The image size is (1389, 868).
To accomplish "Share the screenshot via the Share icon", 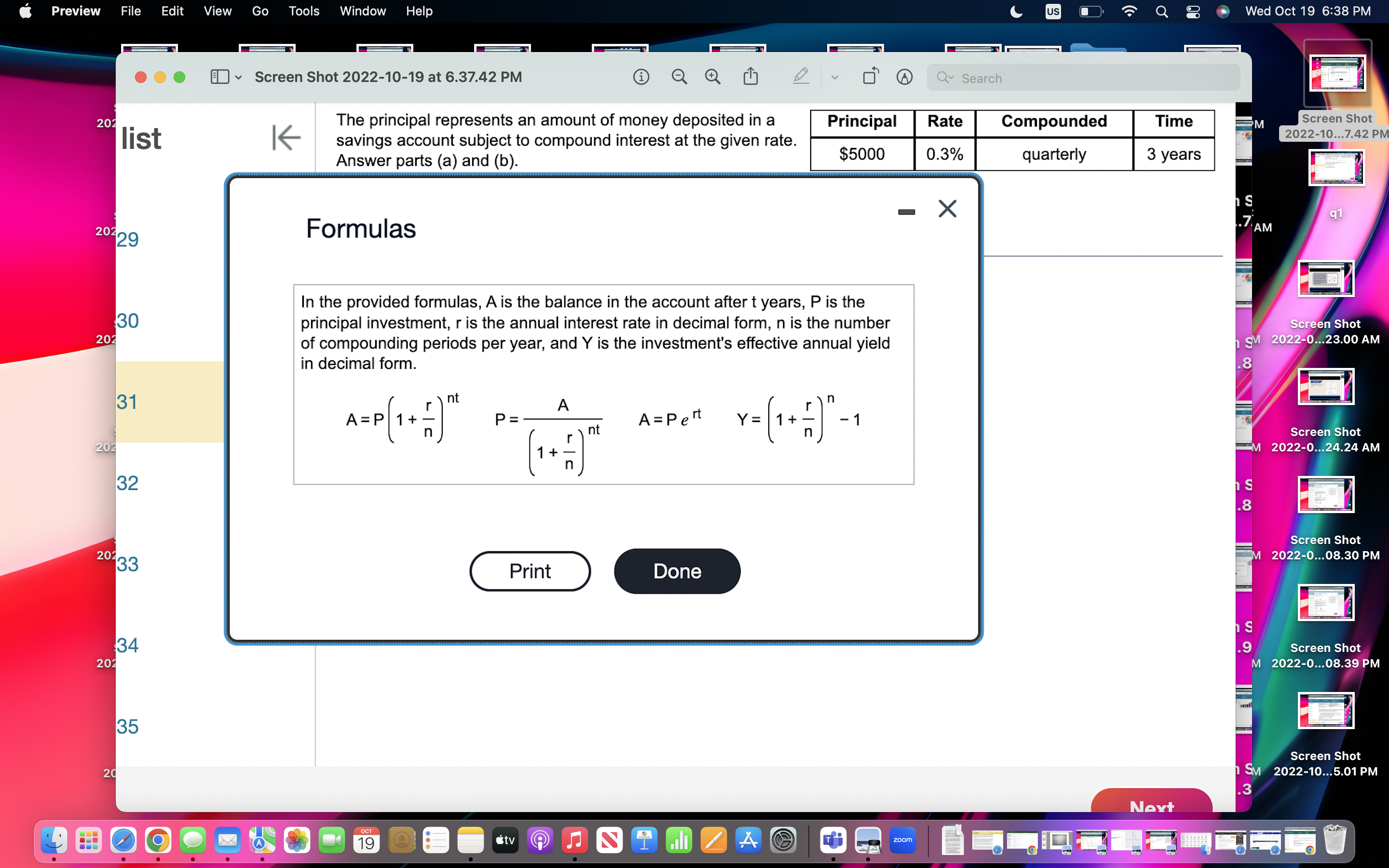I will 751,76.
